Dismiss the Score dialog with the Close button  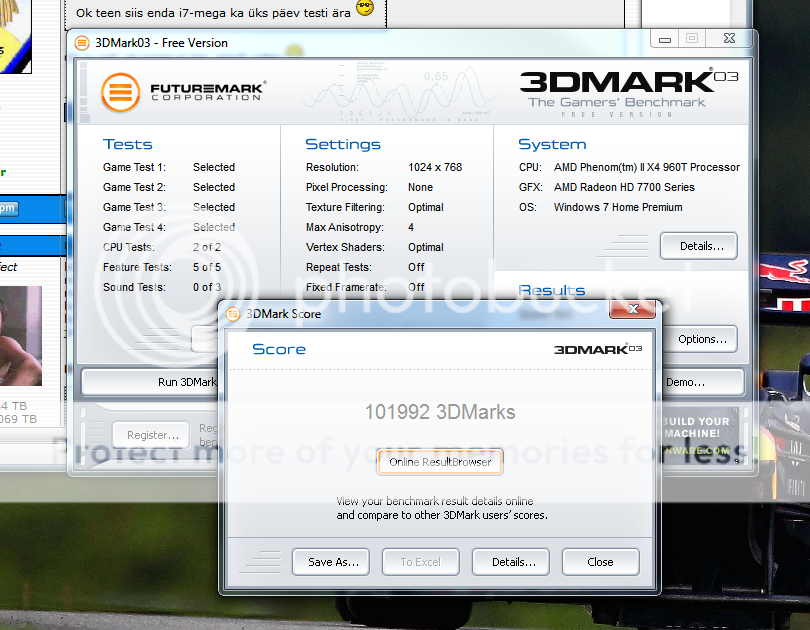pos(600,562)
